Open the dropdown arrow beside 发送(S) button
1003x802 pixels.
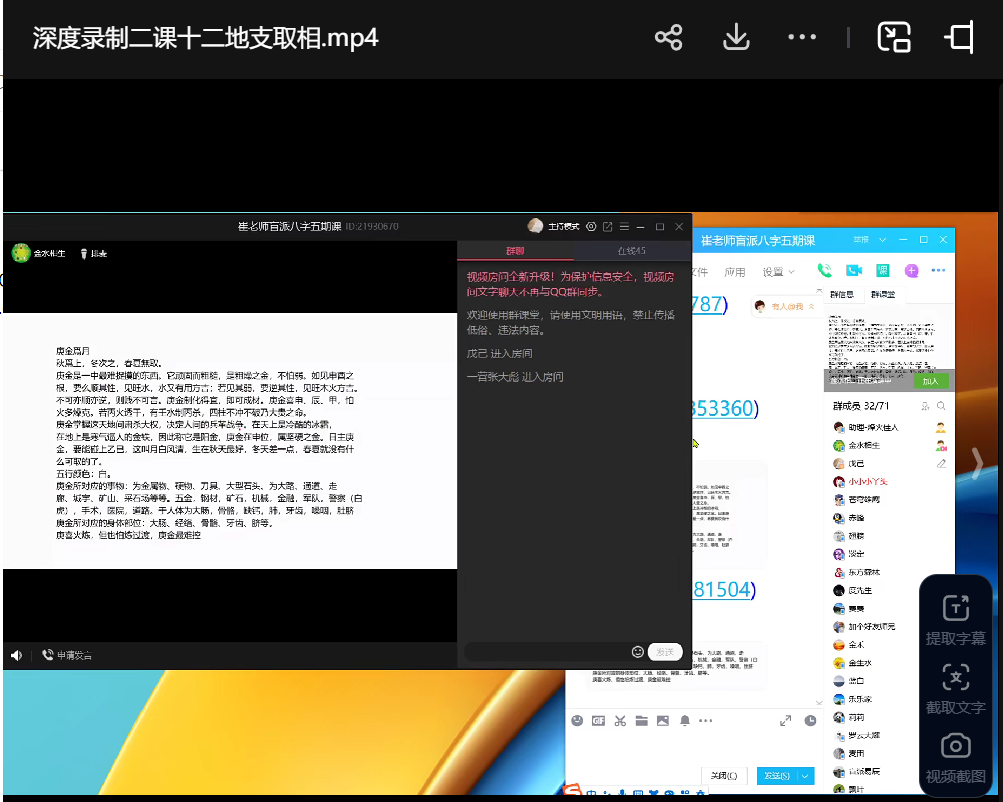click(x=805, y=775)
